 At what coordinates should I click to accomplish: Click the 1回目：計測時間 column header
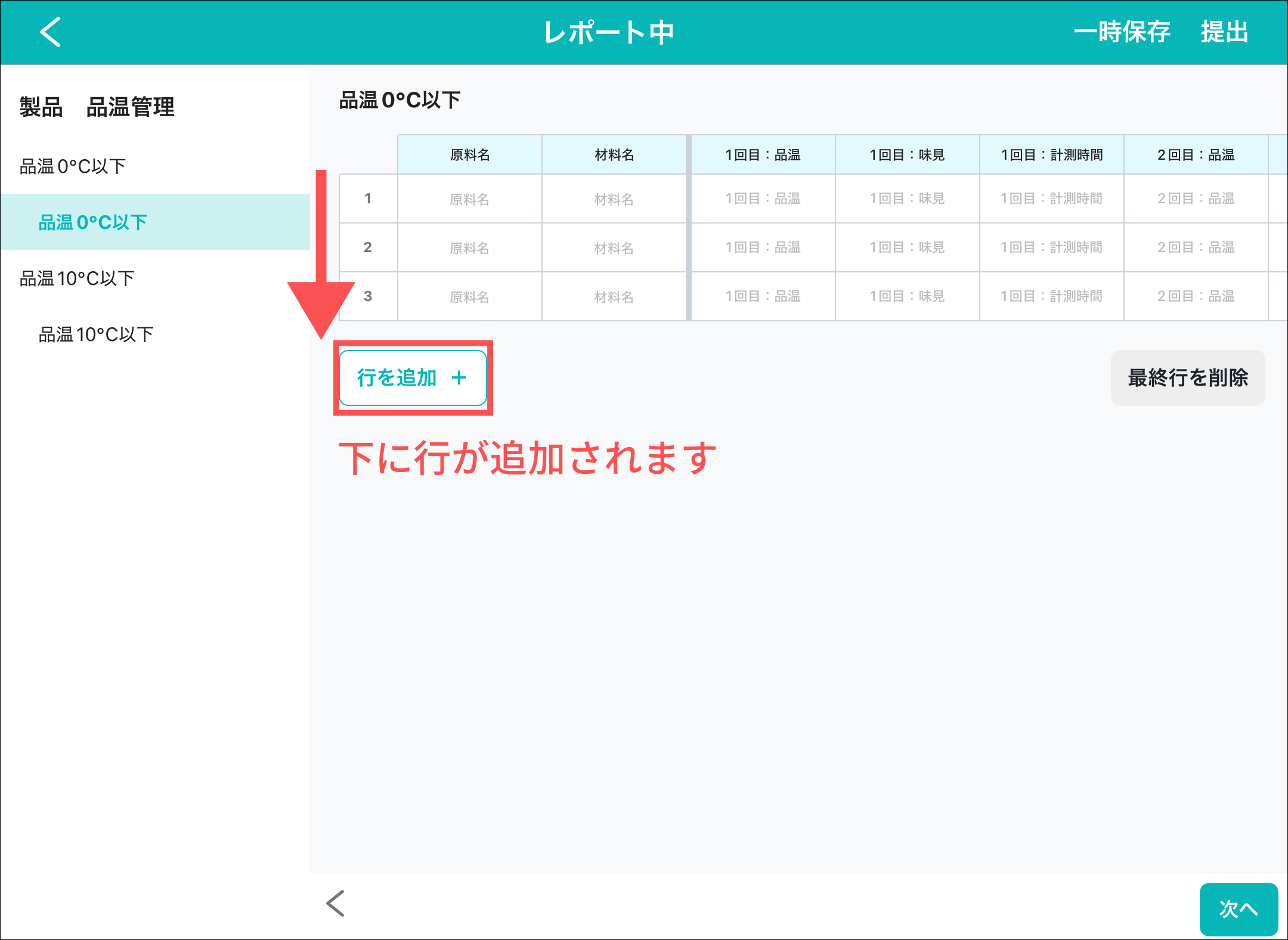(1051, 155)
